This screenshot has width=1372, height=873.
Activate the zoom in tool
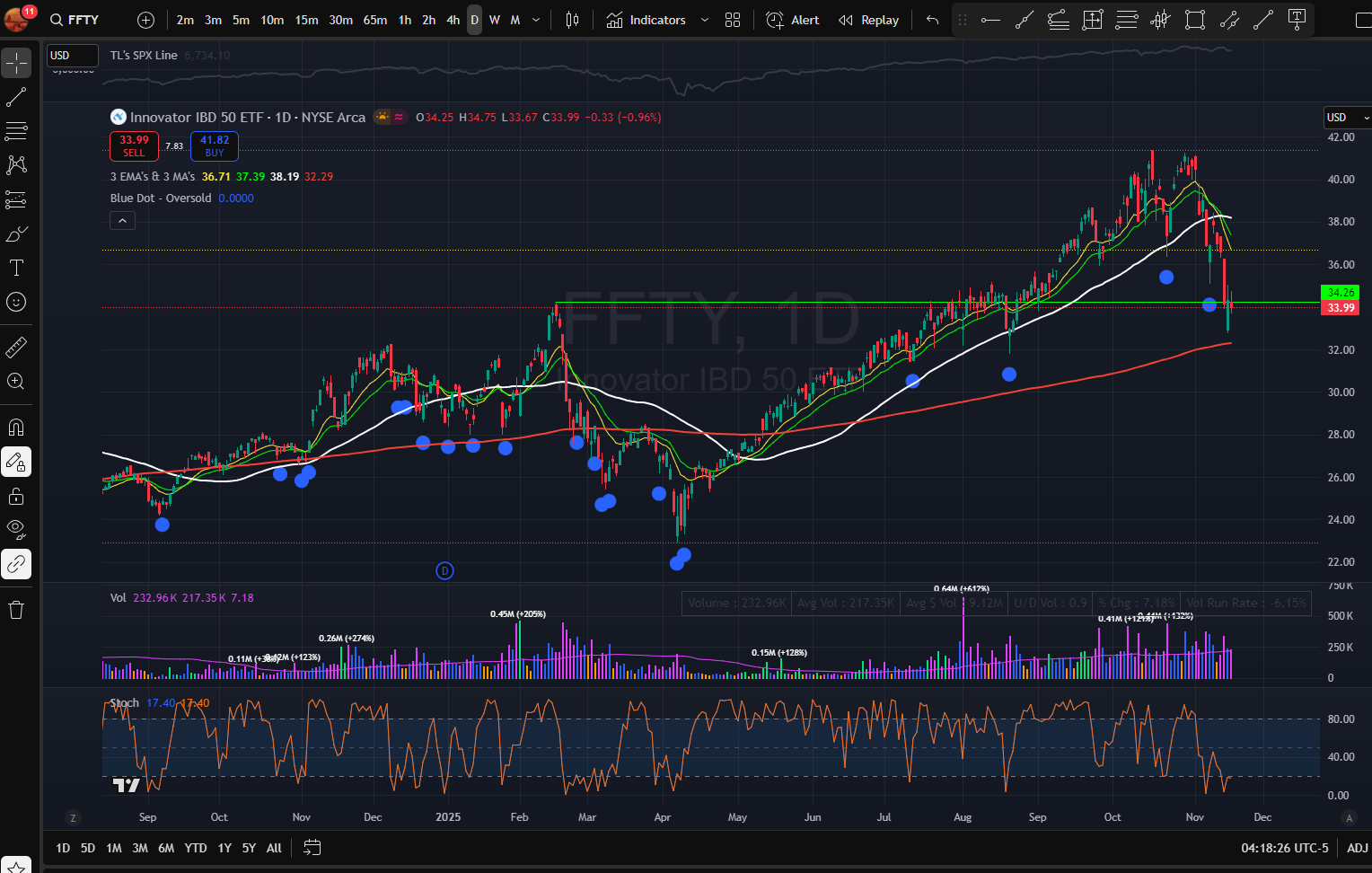tap(16, 381)
